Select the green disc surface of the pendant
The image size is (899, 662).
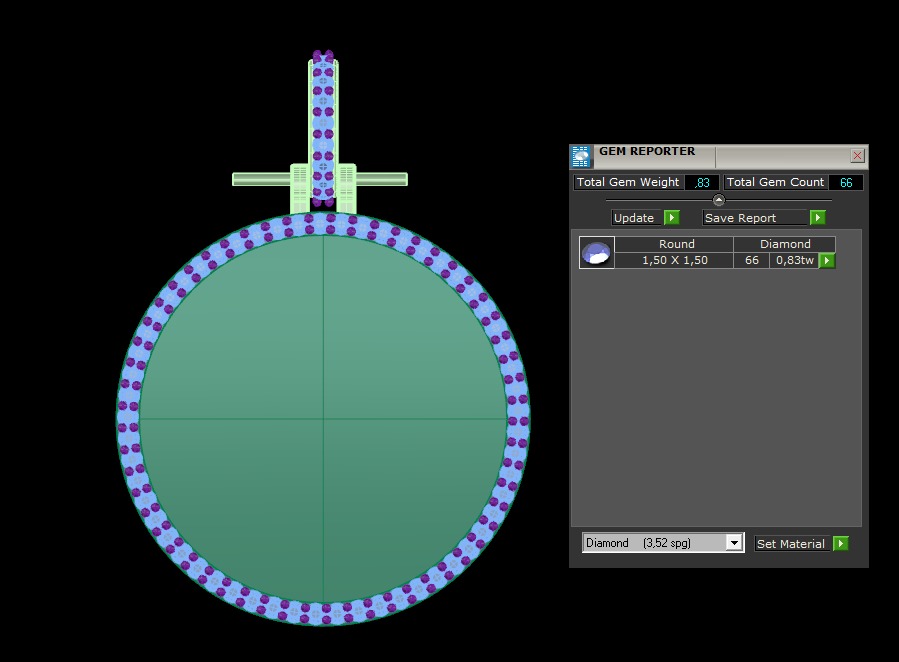coord(323,419)
